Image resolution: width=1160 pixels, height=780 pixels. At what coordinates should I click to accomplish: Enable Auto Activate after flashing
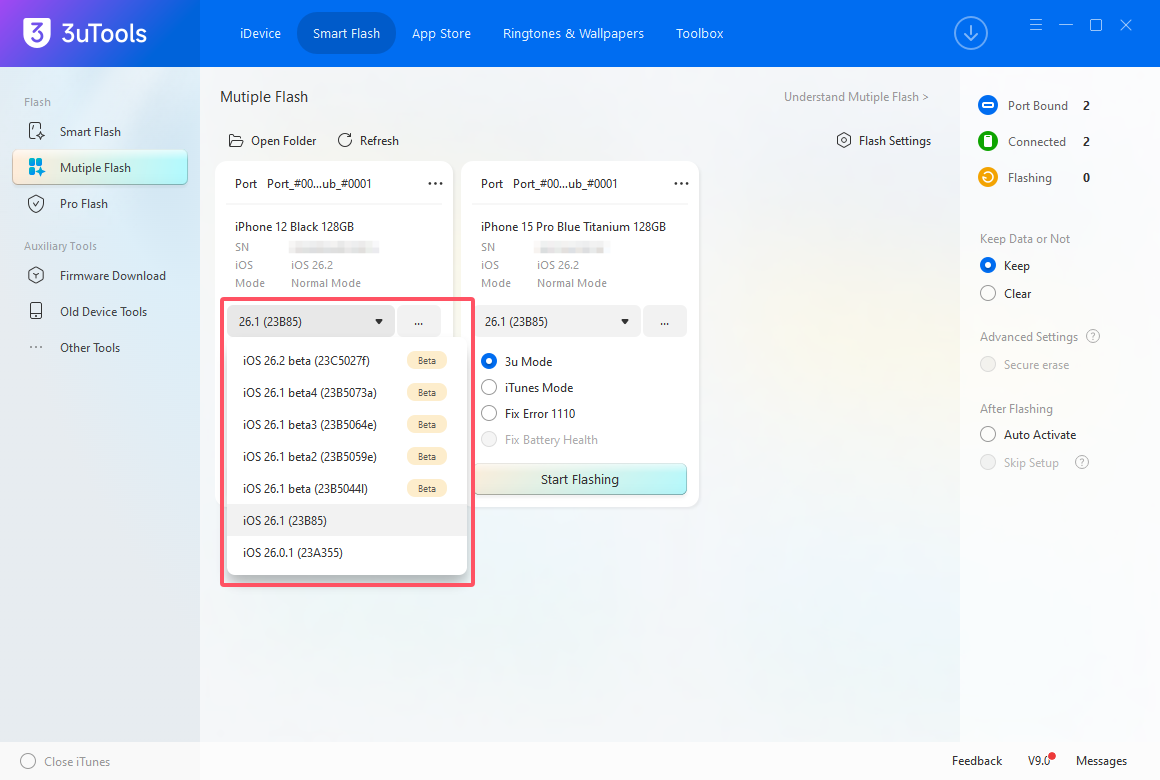991,434
